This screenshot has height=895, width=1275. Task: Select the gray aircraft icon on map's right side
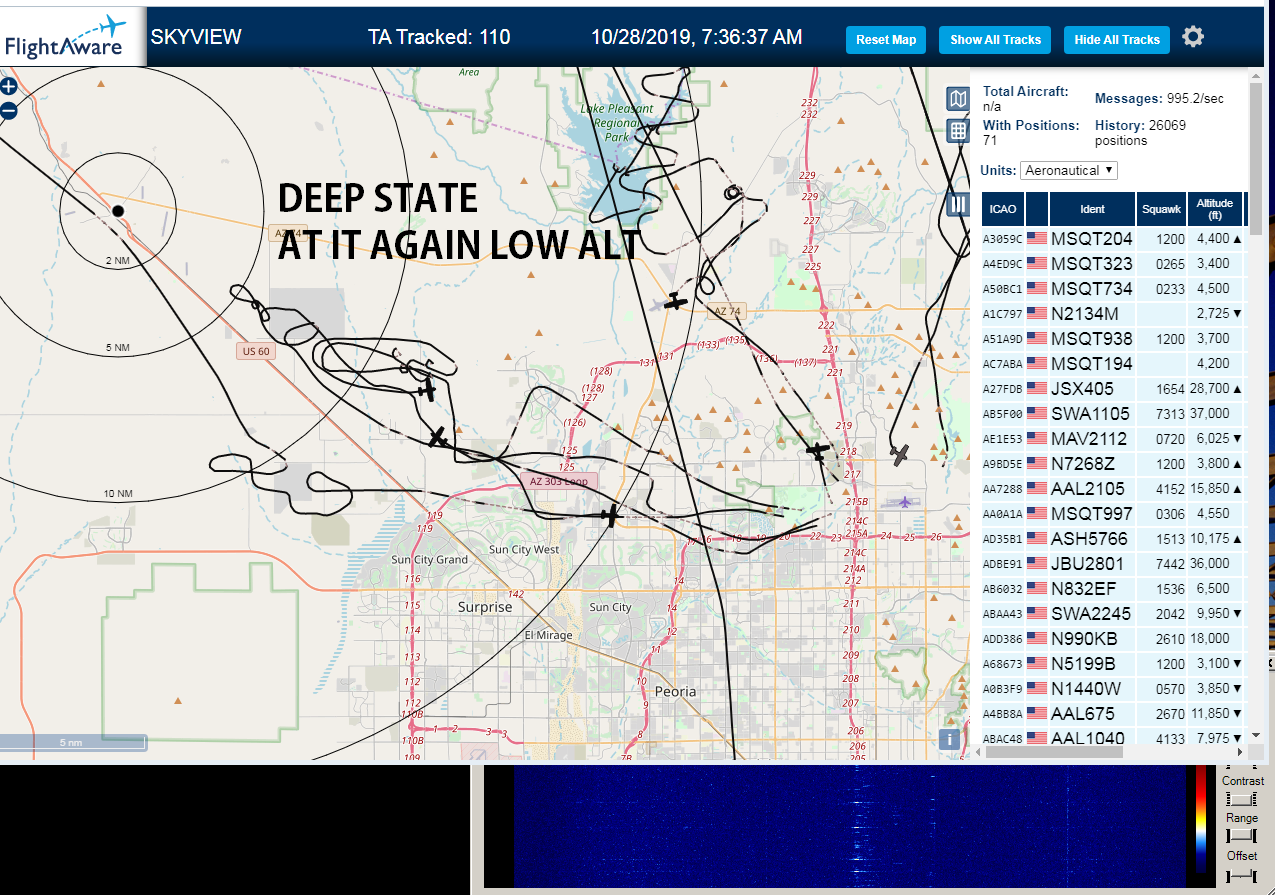click(x=900, y=455)
